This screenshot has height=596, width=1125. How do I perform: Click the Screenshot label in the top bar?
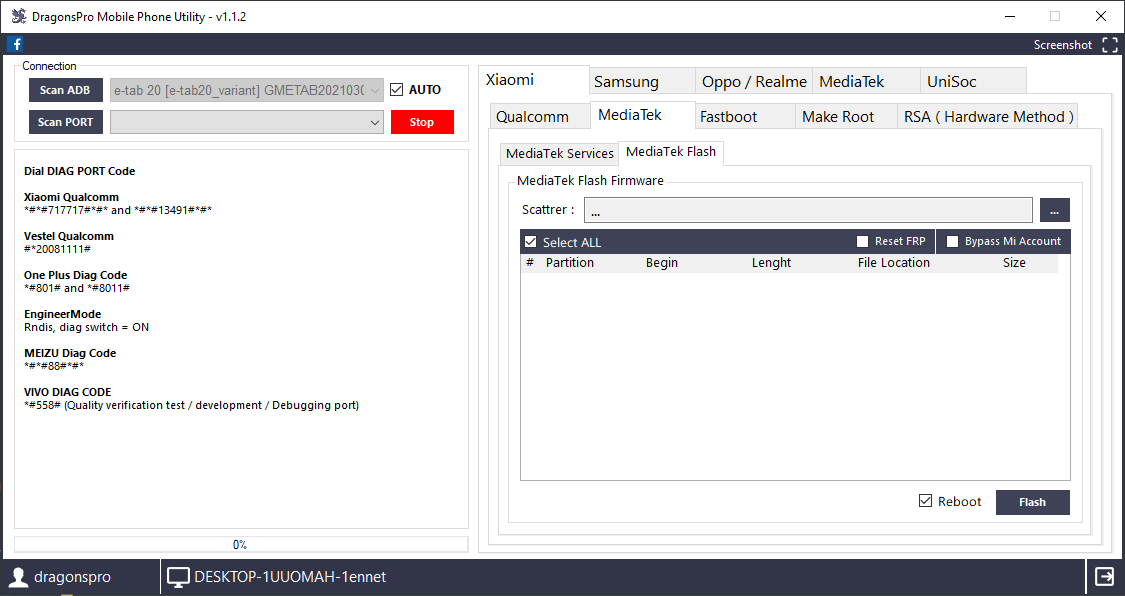(x=1063, y=44)
